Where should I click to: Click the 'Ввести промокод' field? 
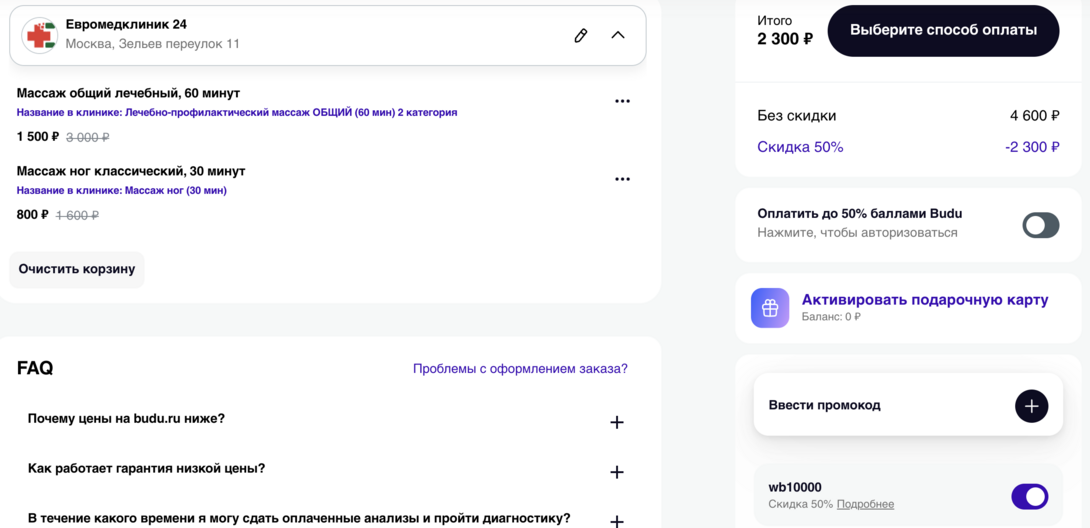(880, 405)
